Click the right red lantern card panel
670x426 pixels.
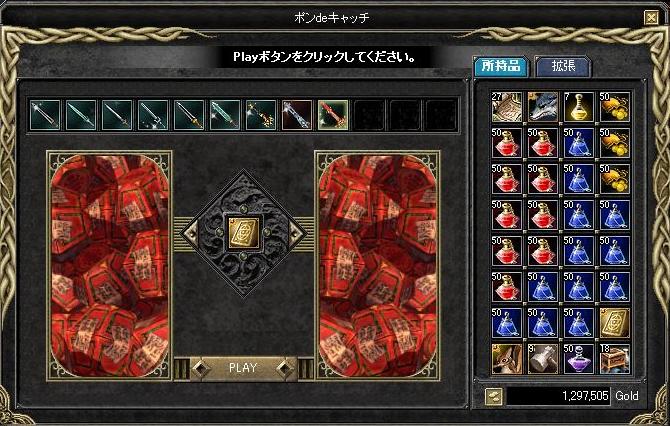pyautogui.click(x=377, y=265)
